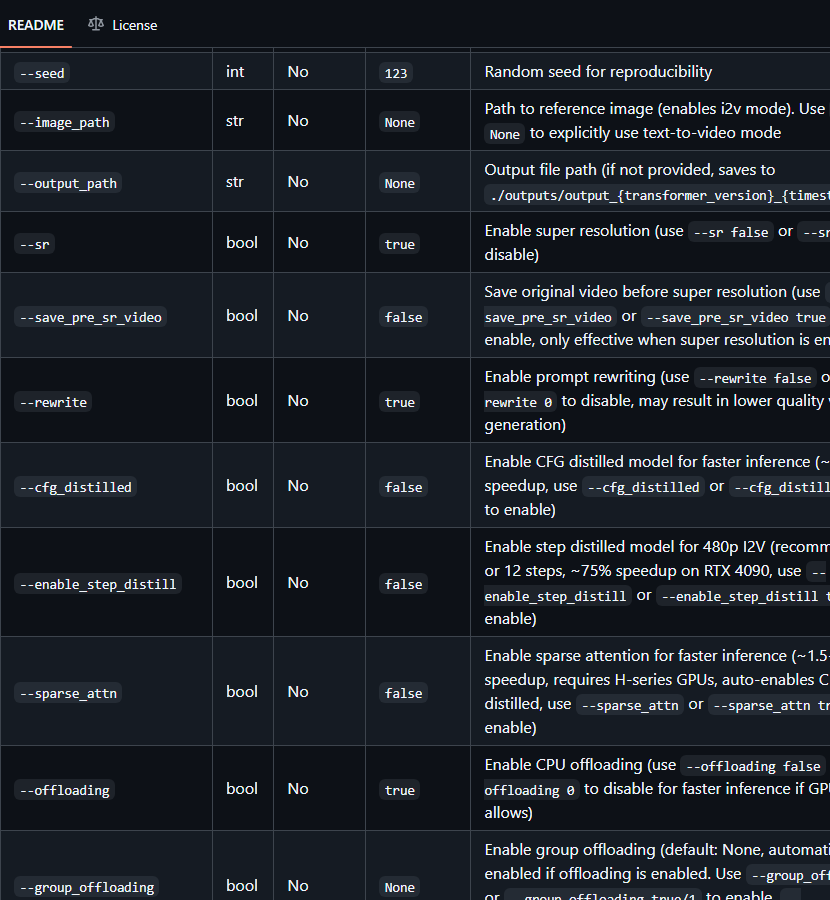This screenshot has height=900, width=830.
Task: Click the --sparse_attn argument label
Action: click(x=68, y=693)
